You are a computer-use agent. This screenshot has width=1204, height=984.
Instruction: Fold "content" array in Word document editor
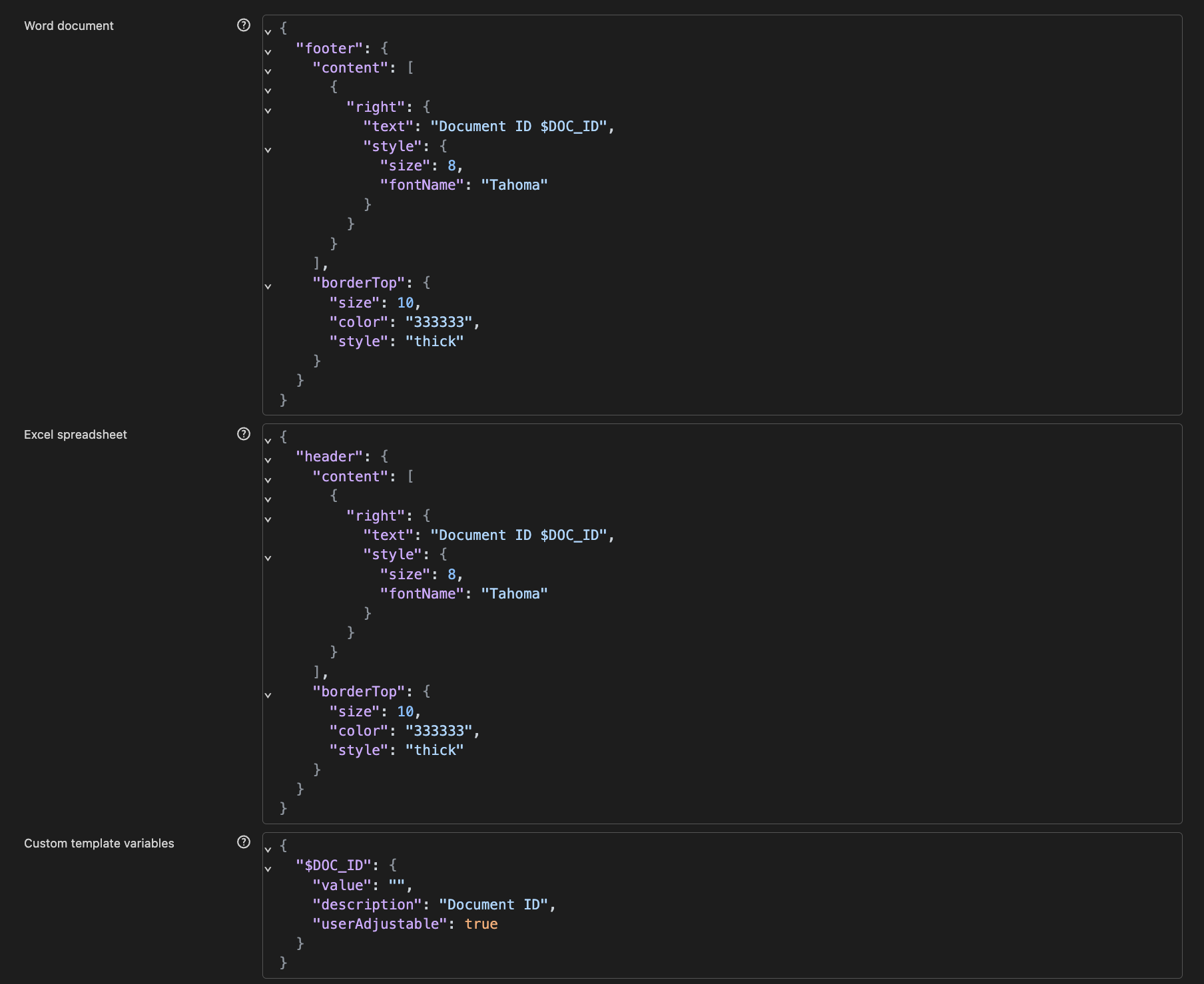click(x=268, y=71)
